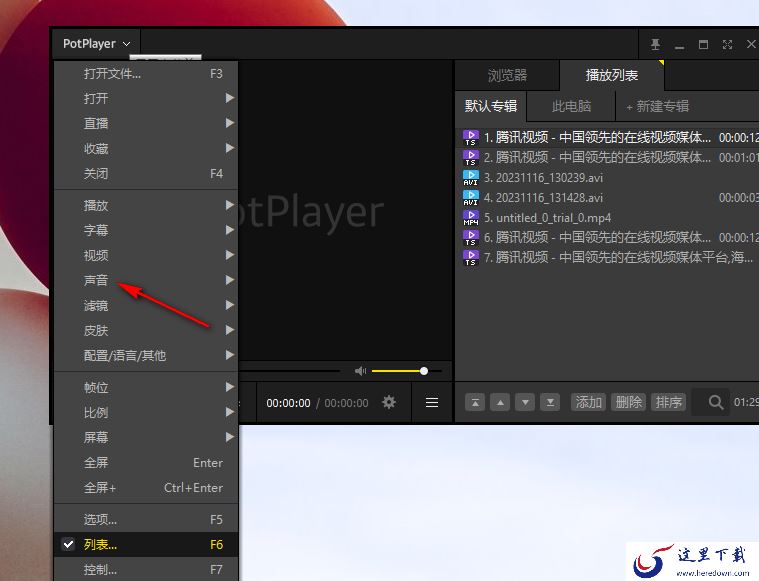Click TS file icon of item 7
Screen dimensions: 759x581
pos(471,258)
